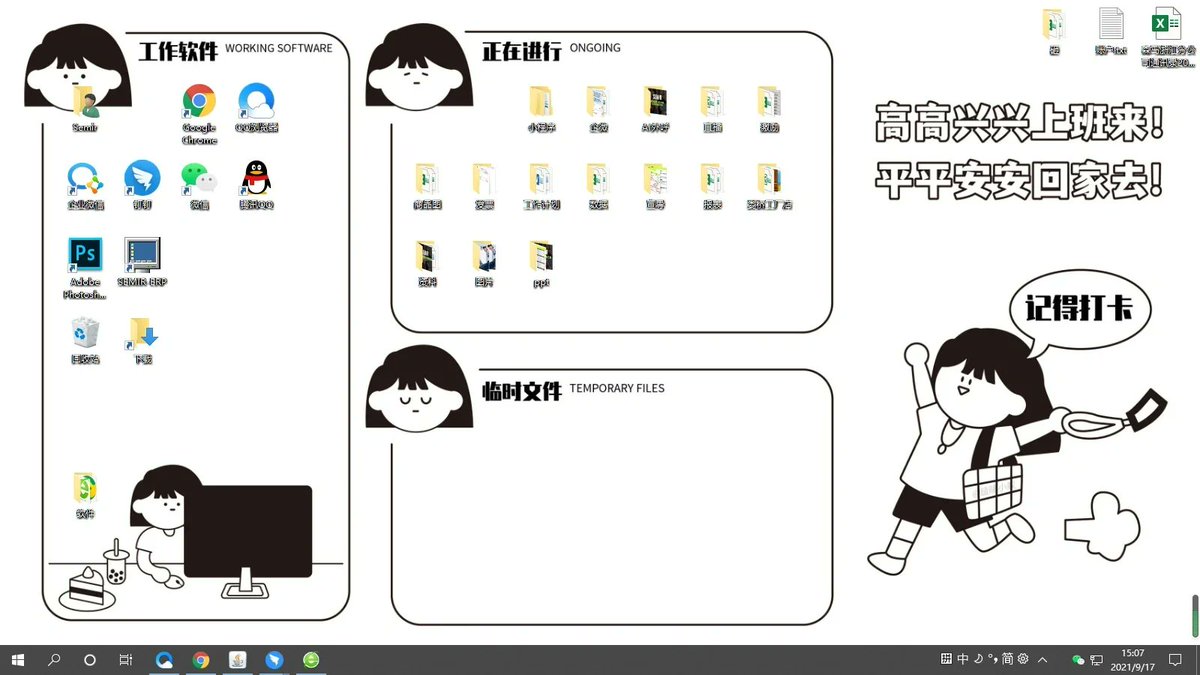Click the WeChat tray icon
Viewport: 1200px width, 675px height.
1078,660
